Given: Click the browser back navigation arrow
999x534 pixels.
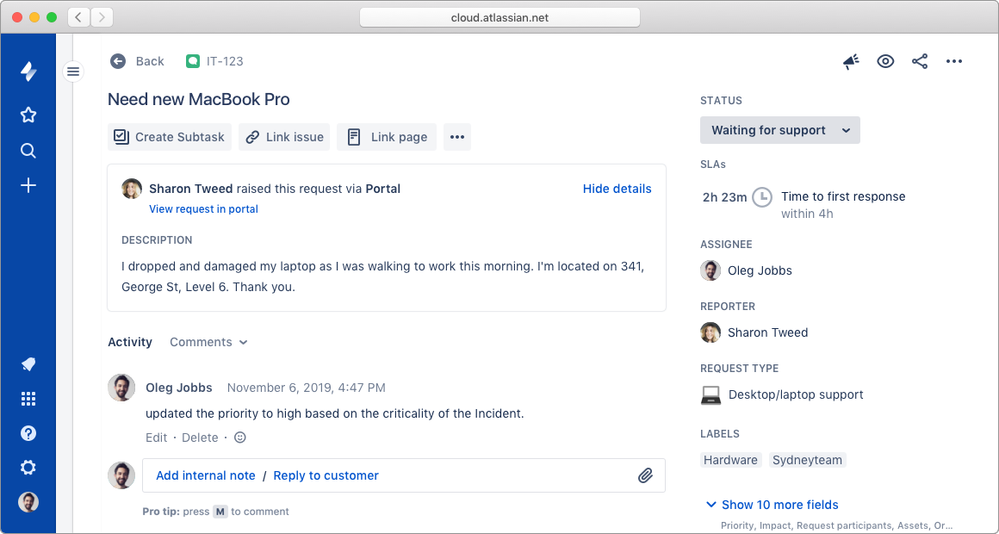Looking at the screenshot, I should 78,17.
